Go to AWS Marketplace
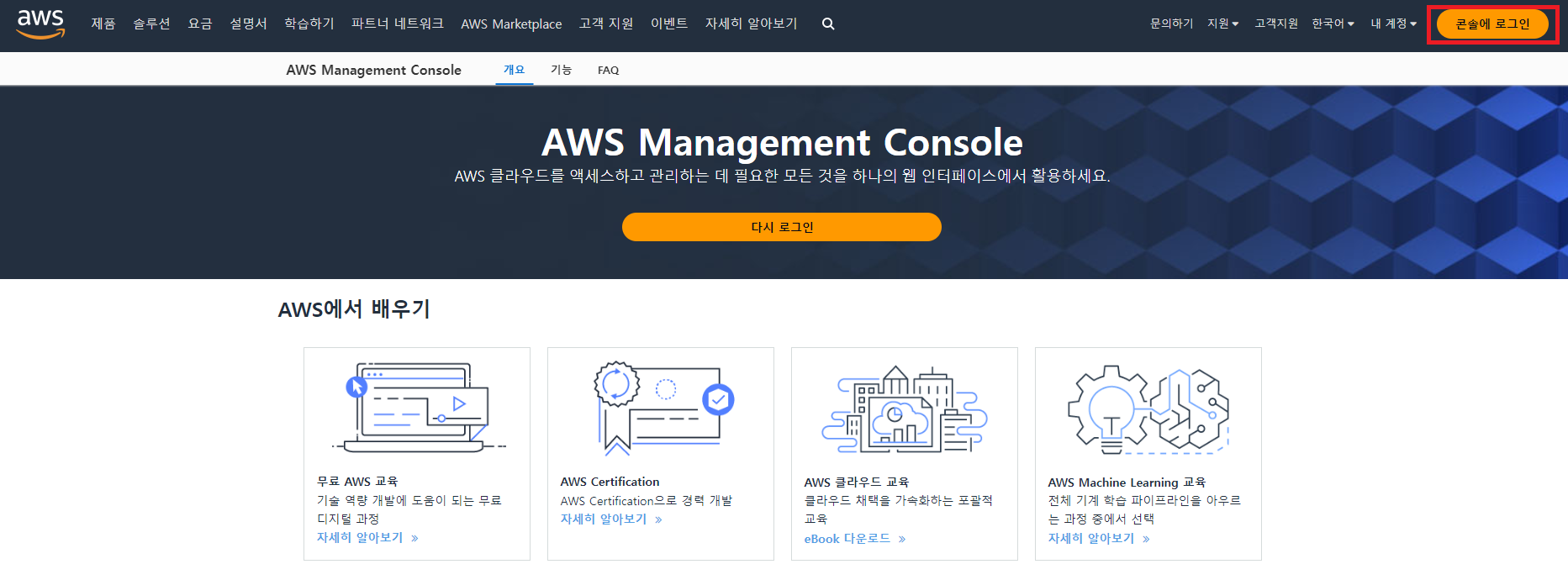 511,24
